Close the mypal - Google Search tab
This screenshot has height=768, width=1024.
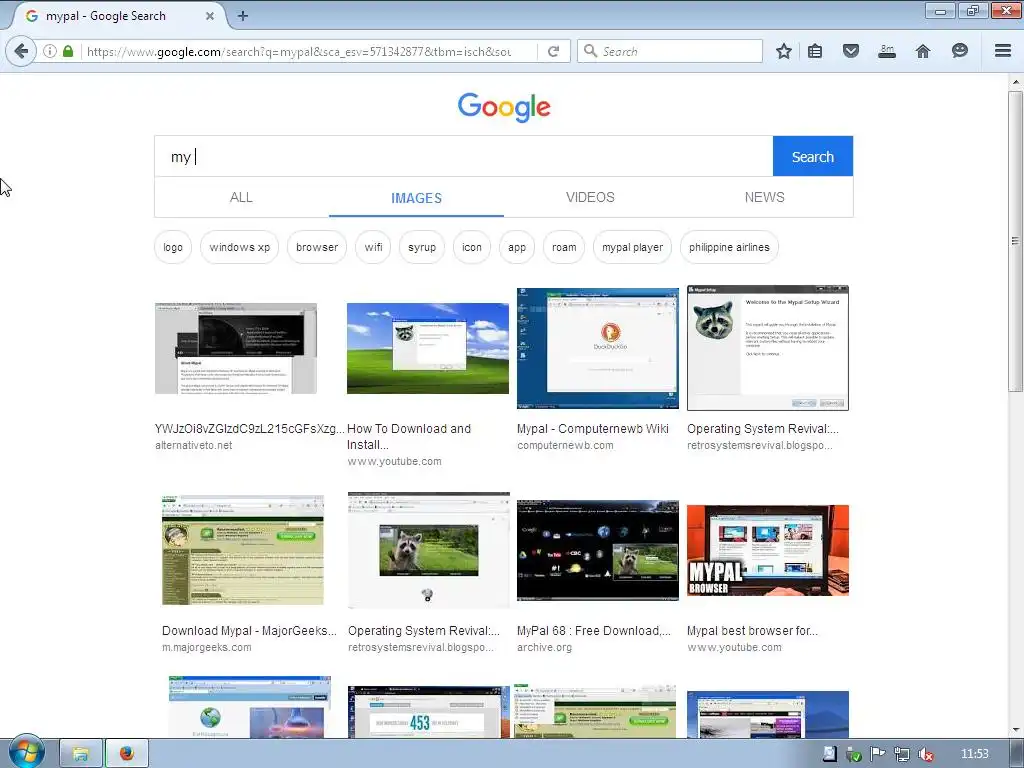(210, 16)
